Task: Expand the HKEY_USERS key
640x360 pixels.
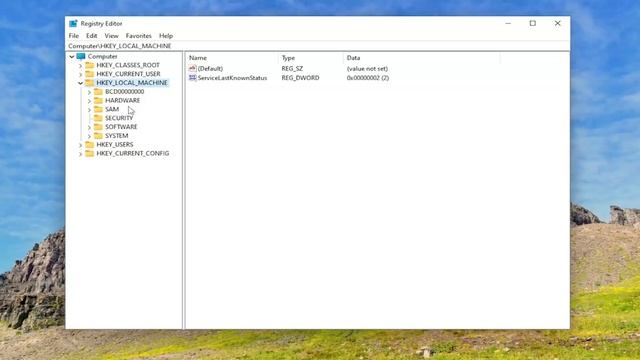Action: [x=80, y=145]
